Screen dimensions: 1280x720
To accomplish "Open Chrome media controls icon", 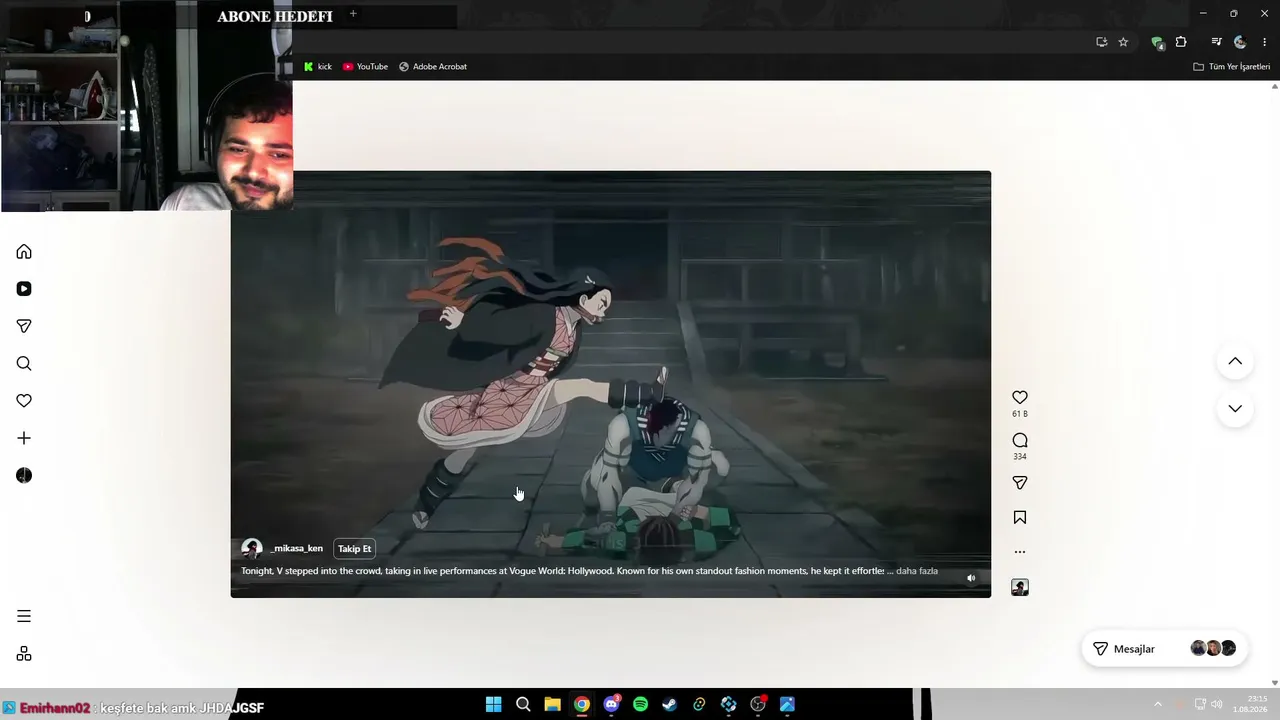I will point(1216,42).
